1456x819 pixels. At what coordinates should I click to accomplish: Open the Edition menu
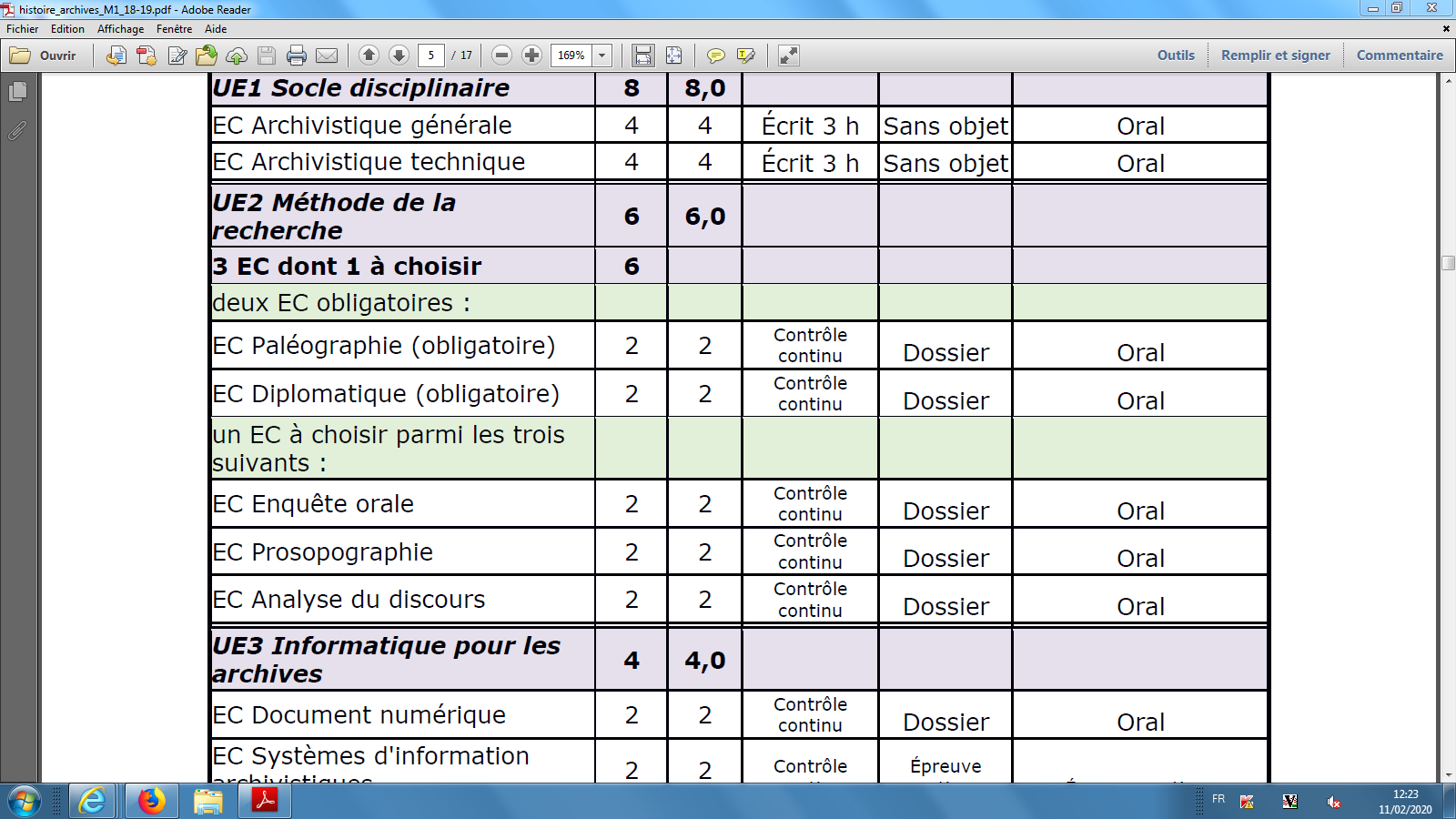[x=67, y=29]
